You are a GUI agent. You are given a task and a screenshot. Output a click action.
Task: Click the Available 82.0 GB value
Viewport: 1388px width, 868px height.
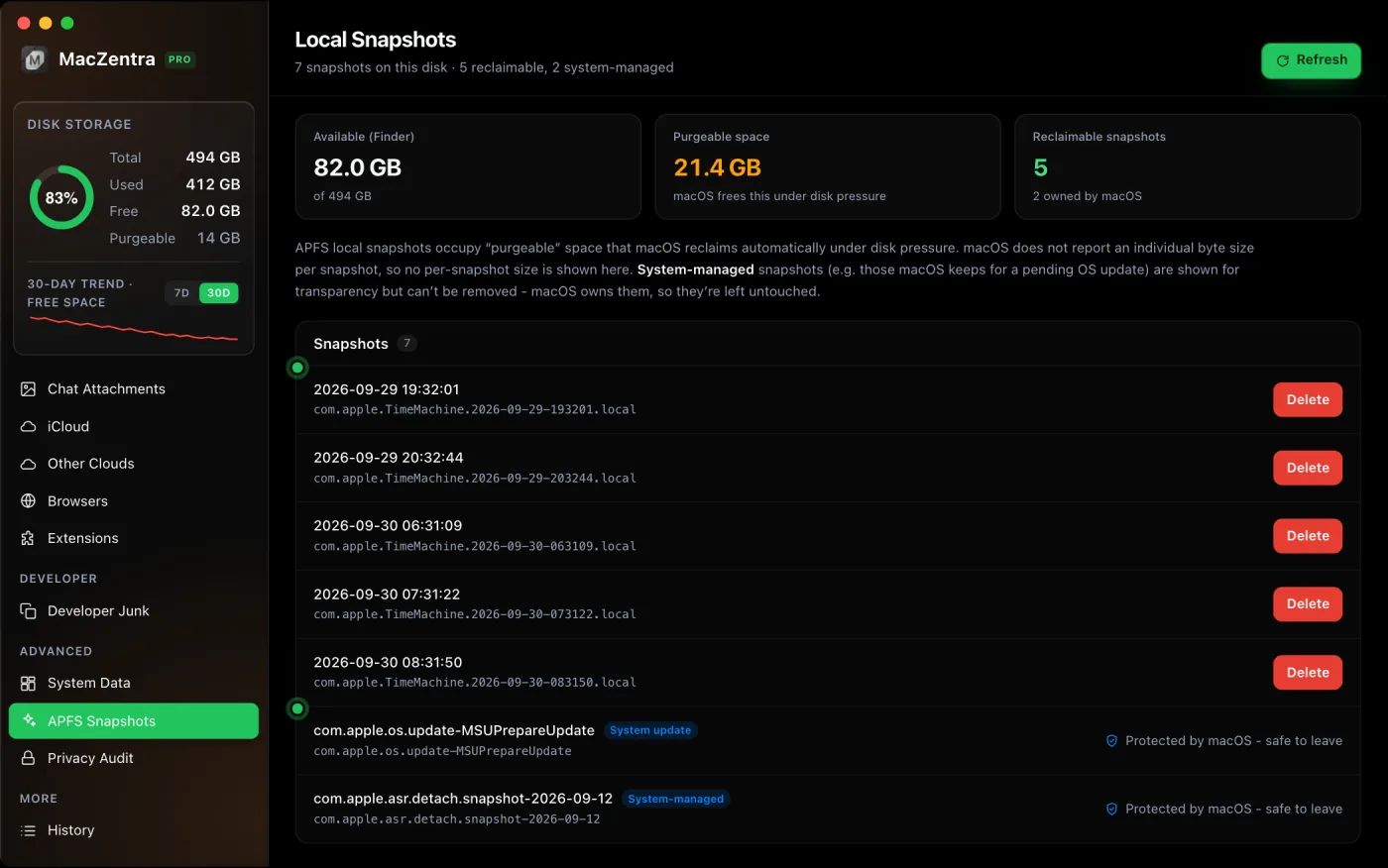click(358, 167)
